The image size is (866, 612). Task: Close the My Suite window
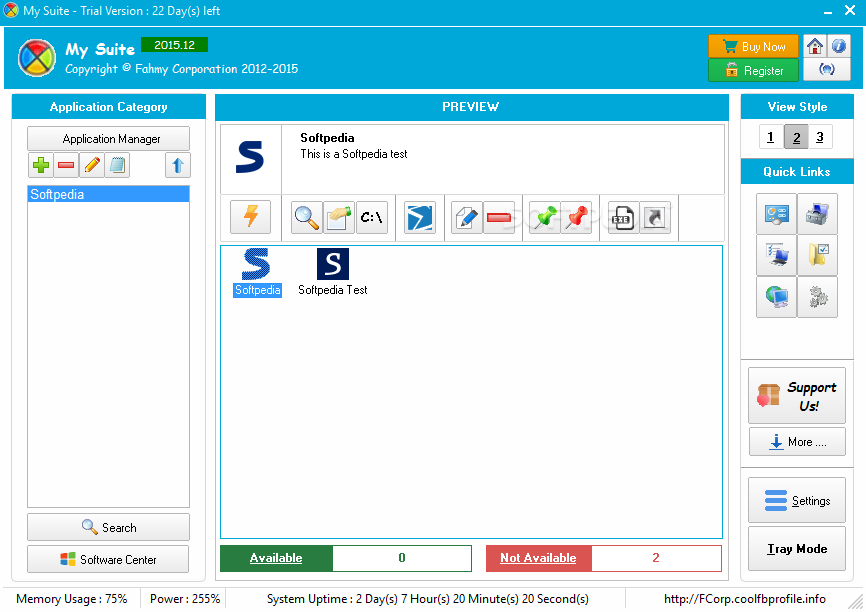(851, 10)
